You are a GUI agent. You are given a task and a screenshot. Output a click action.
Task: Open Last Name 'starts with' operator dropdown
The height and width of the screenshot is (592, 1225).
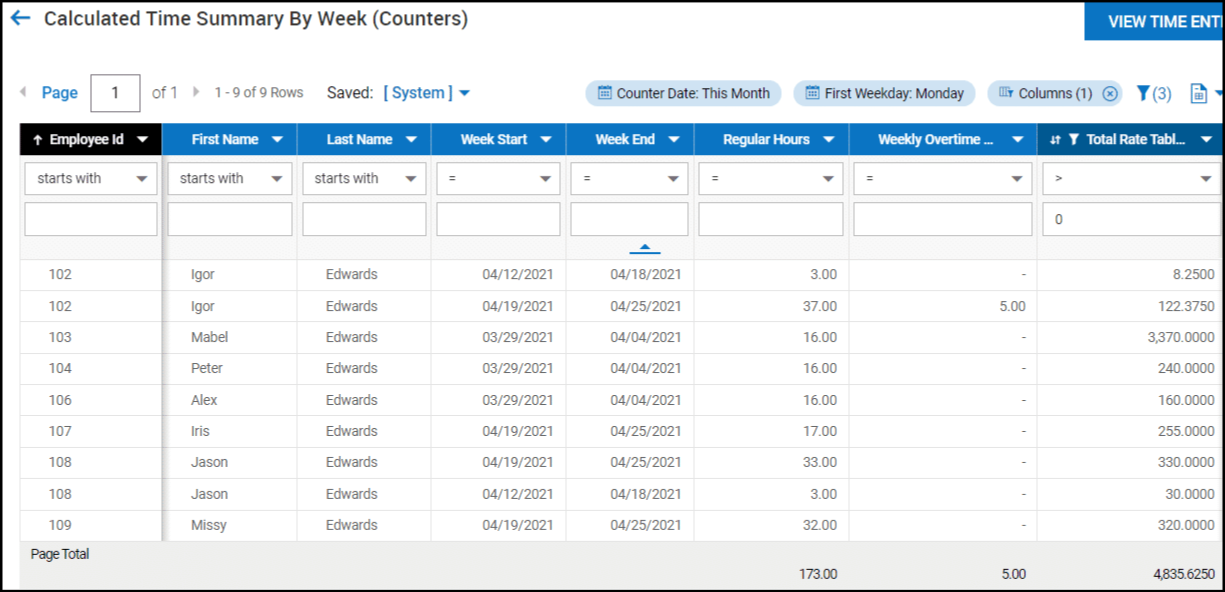coord(364,179)
